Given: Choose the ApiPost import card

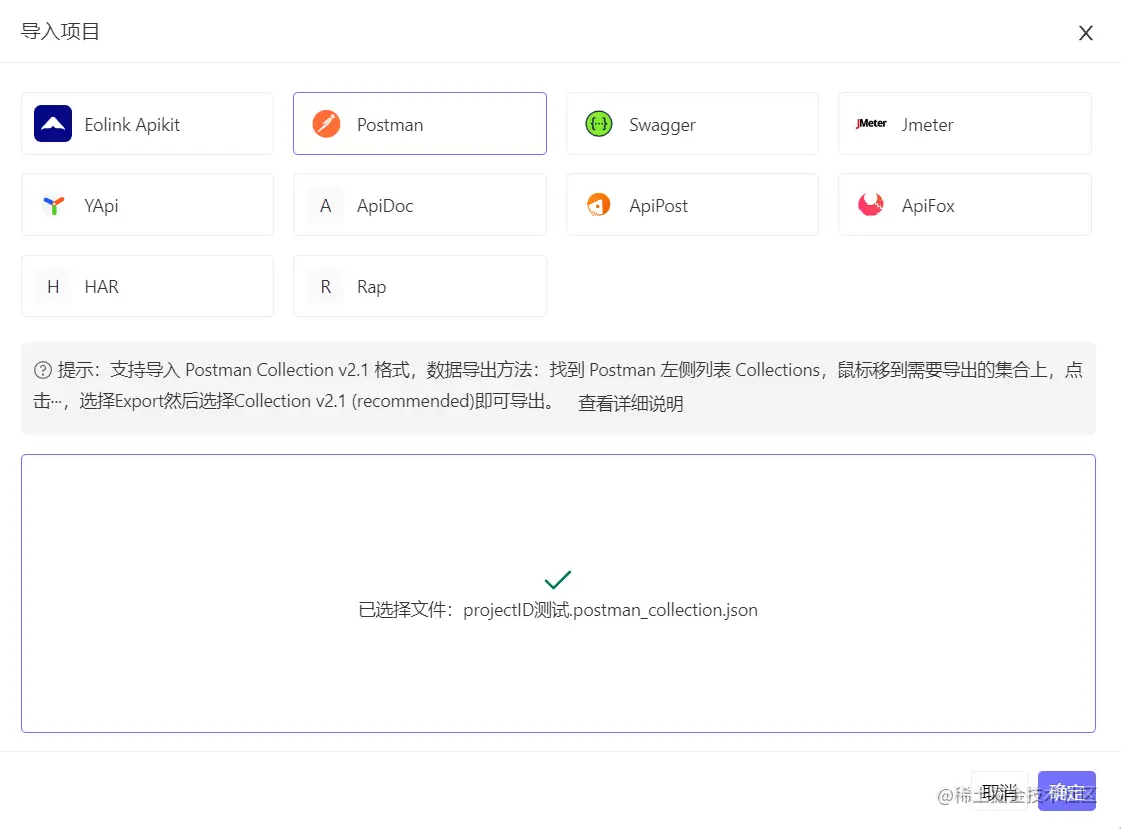Looking at the screenshot, I should point(692,204).
